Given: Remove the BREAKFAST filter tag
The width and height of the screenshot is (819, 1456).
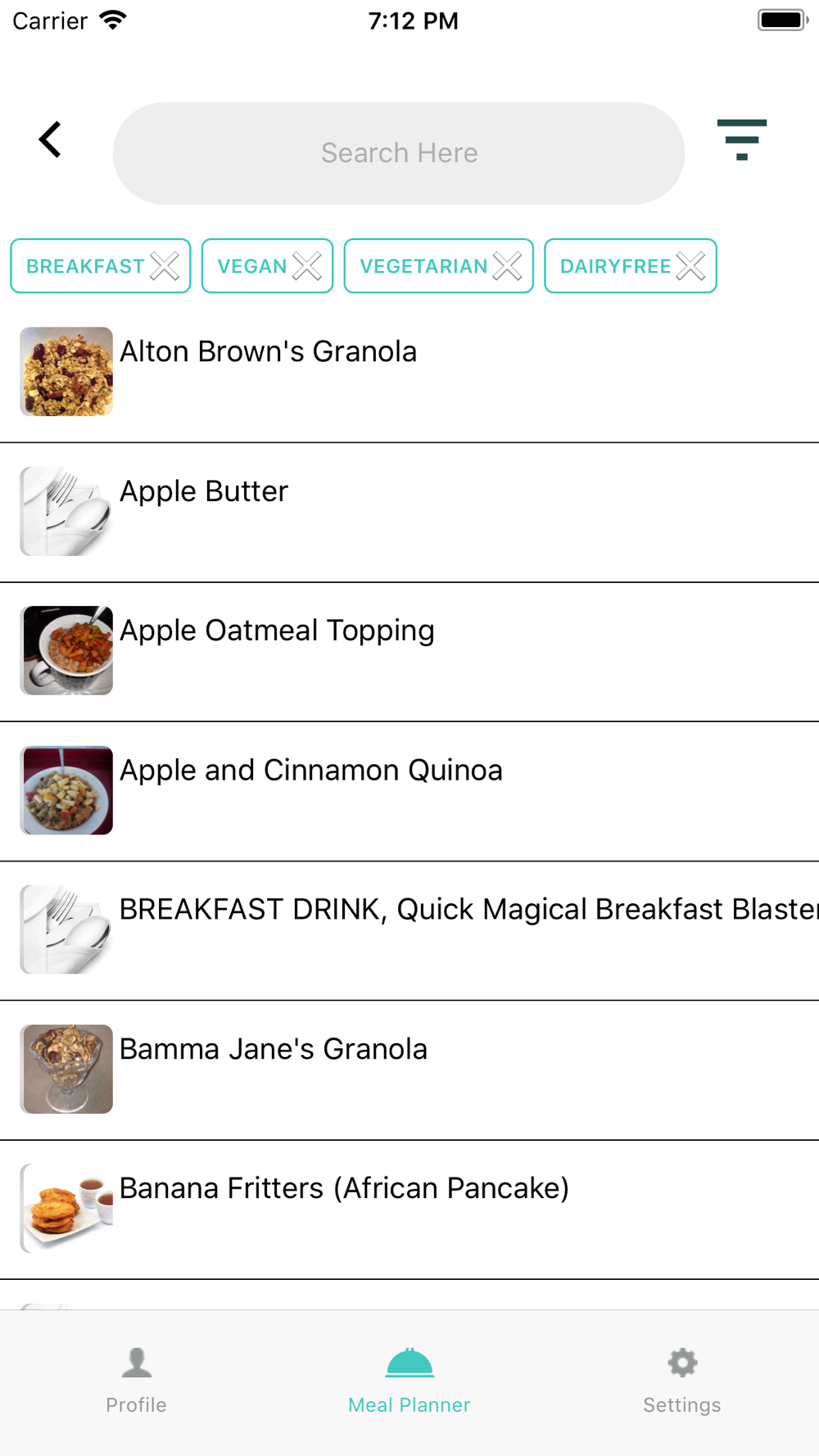Looking at the screenshot, I should point(165,266).
